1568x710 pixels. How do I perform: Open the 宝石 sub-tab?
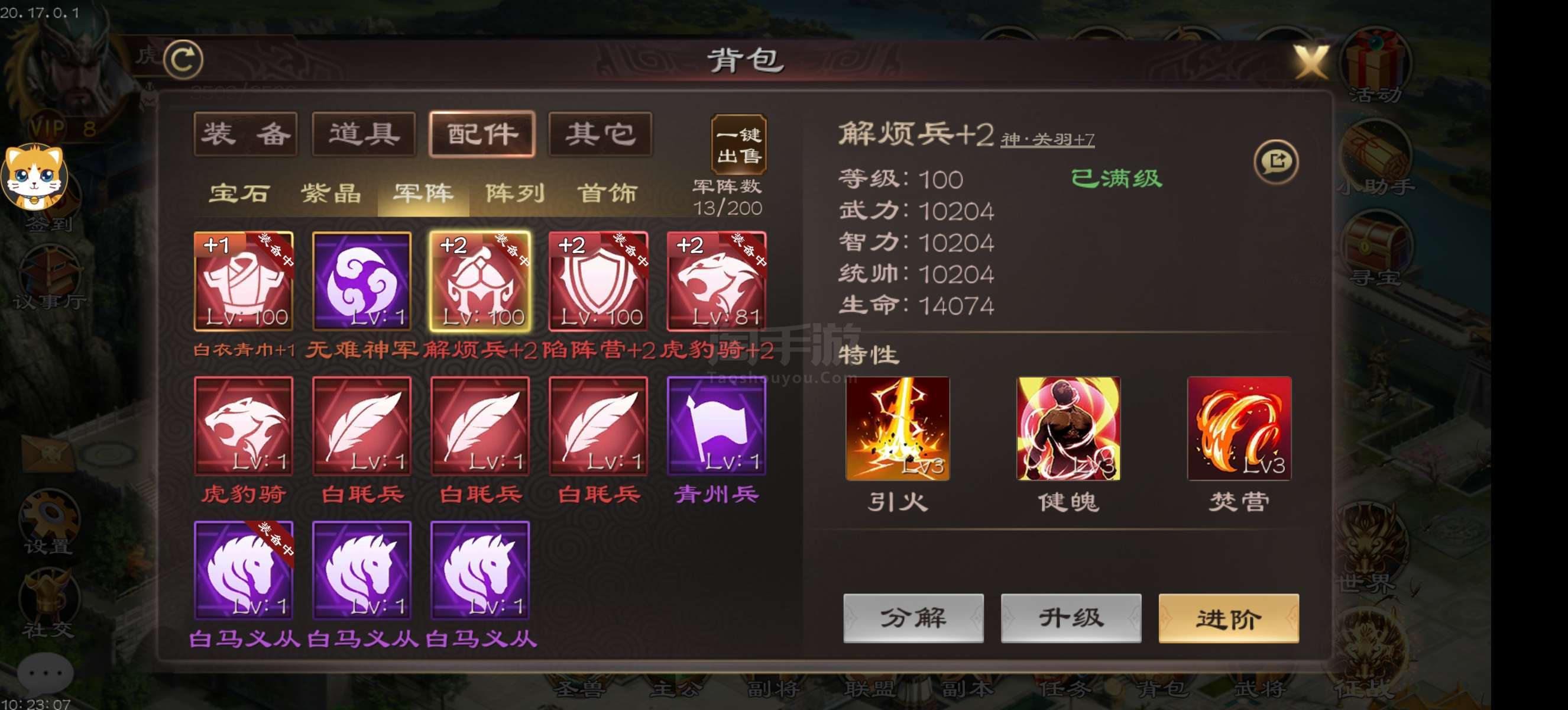pyautogui.click(x=239, y=193)
